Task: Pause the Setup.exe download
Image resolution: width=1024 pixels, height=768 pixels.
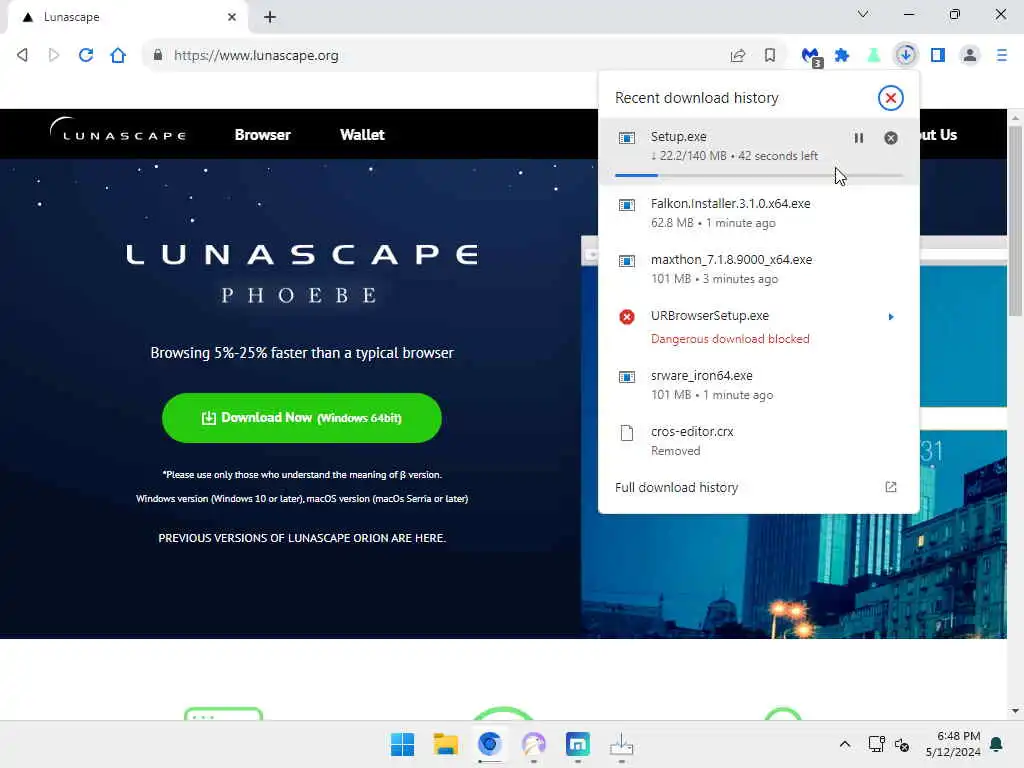Action: coord(859,138)
